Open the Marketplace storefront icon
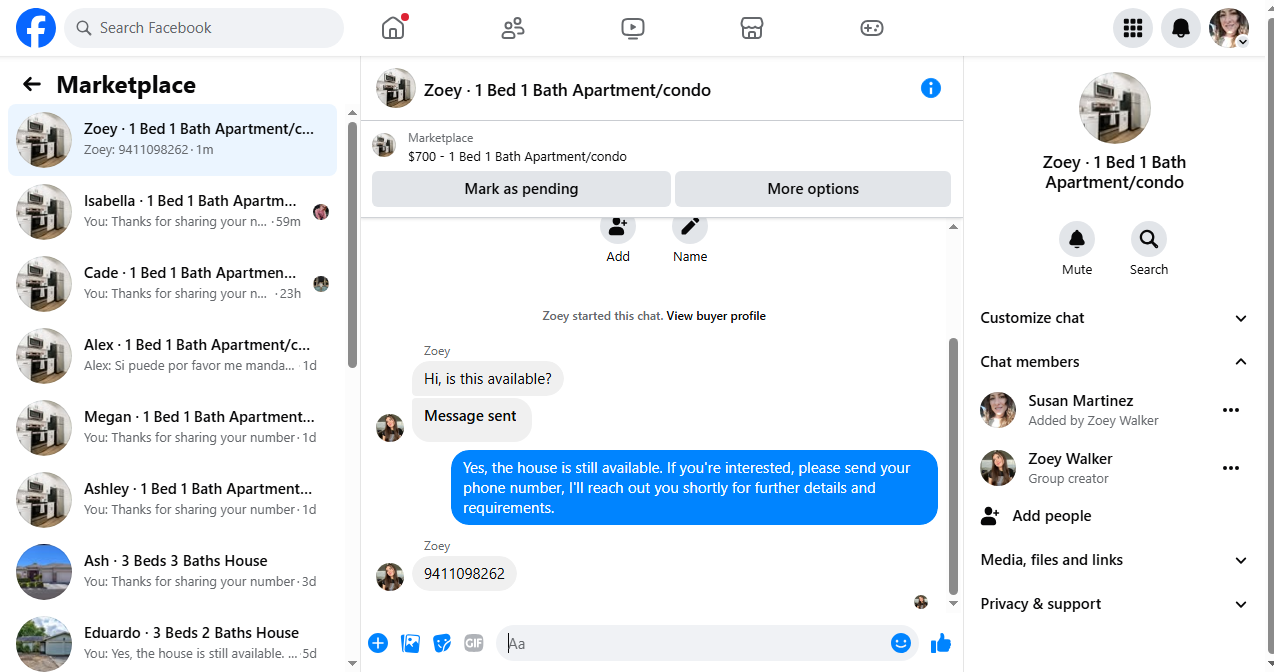The image size is (1274, 672). (752, 28)
